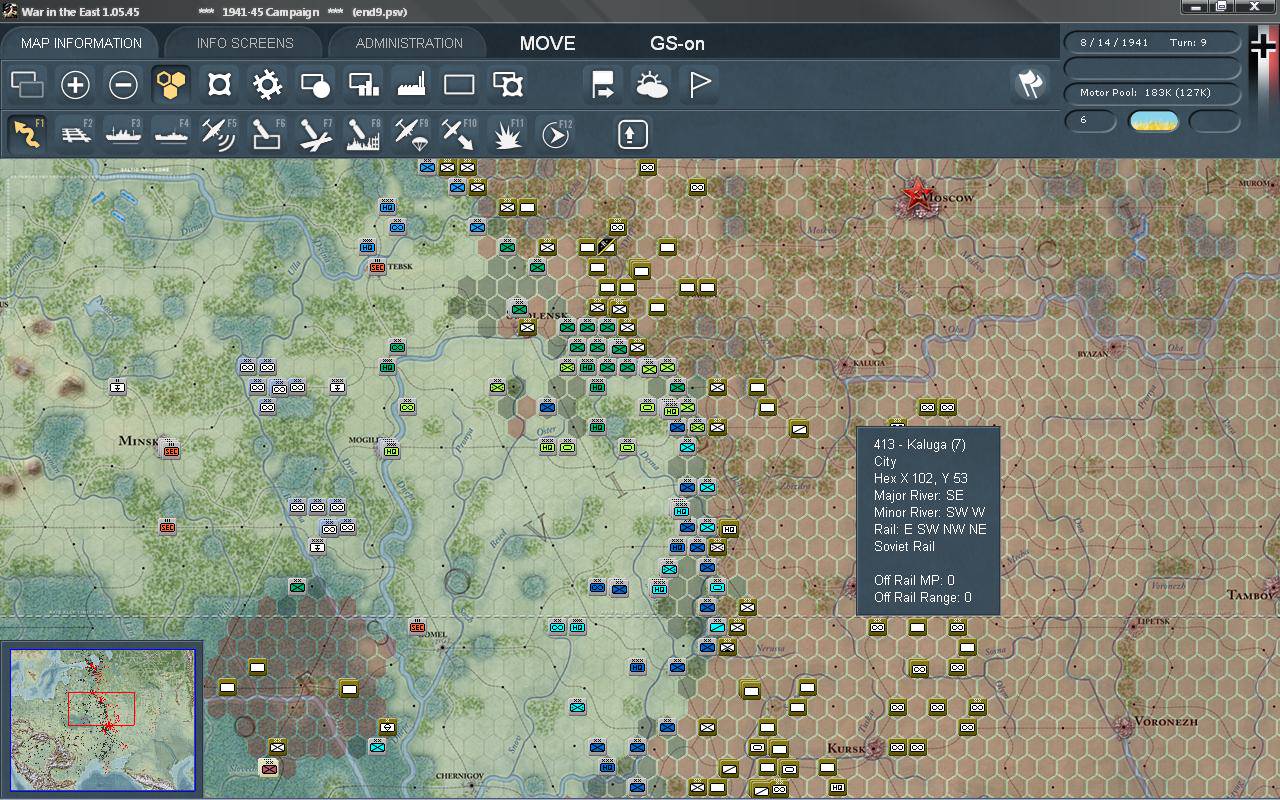
Task: Select the F4 amphibious ship icon
Action: [x=171, y=134]
